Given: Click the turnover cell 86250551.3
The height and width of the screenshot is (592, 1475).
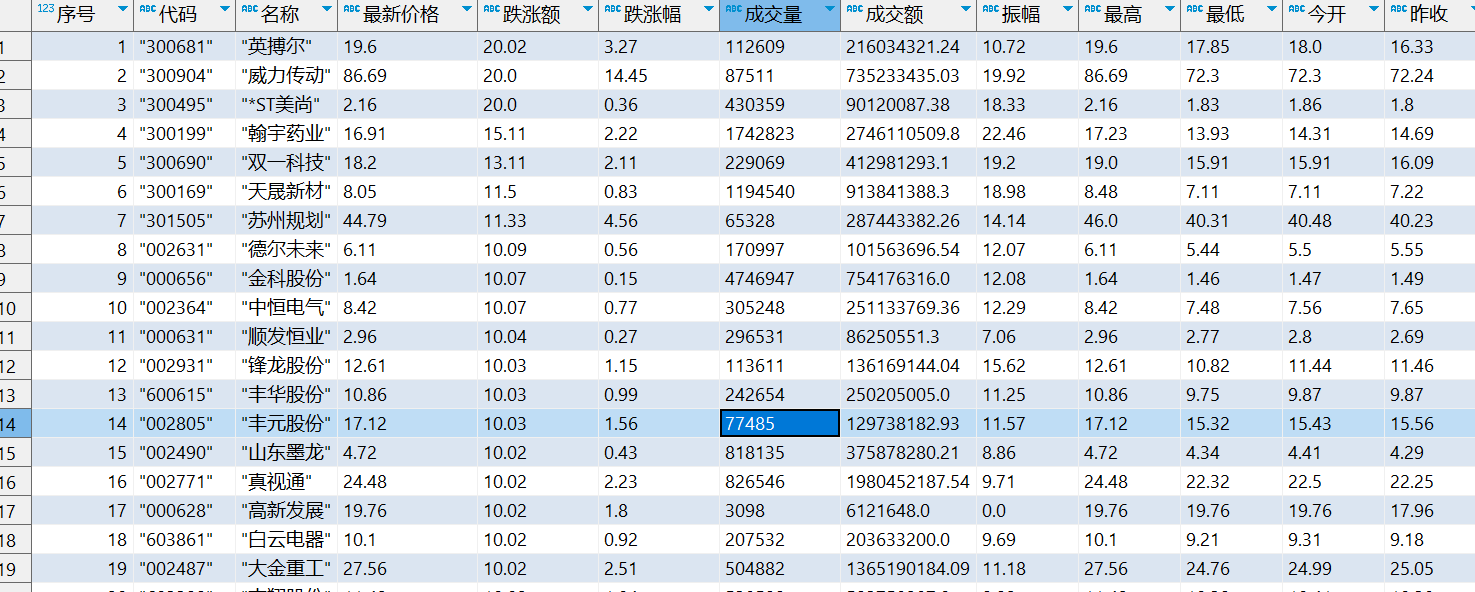Looking at the screenshot, I should pos(908,337).
